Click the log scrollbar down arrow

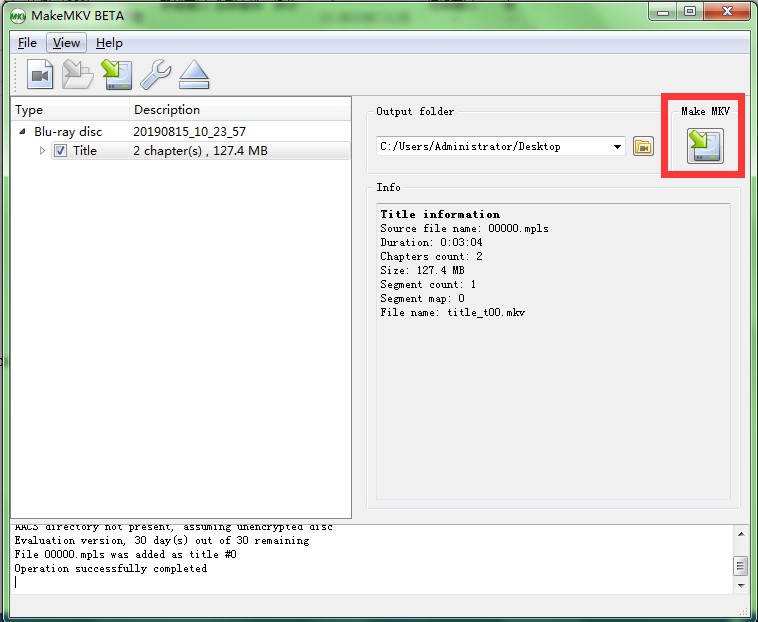point(741,585)
